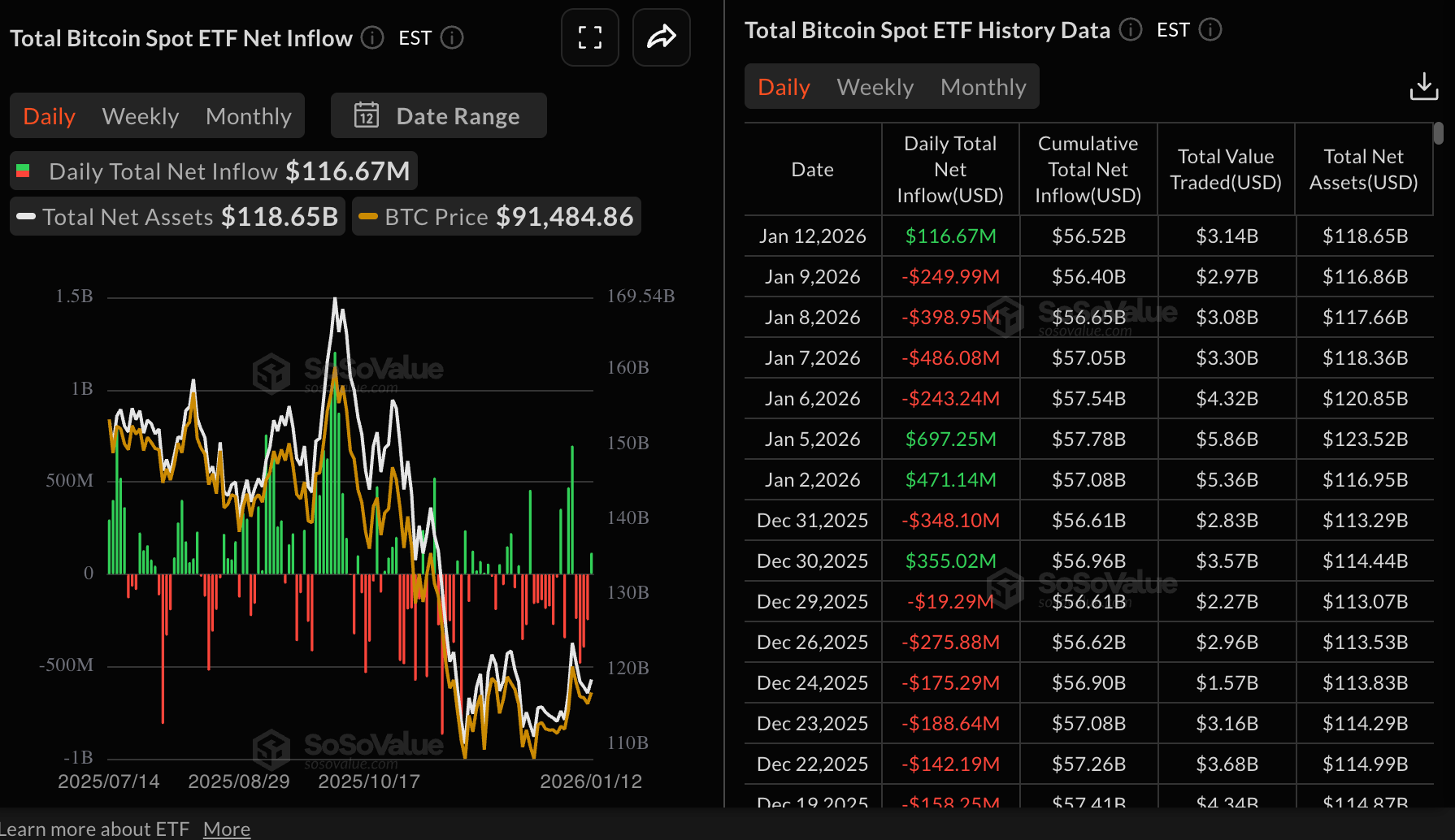
Task: Select Monthly tab on History Data panel
Action: coord(983,86)
